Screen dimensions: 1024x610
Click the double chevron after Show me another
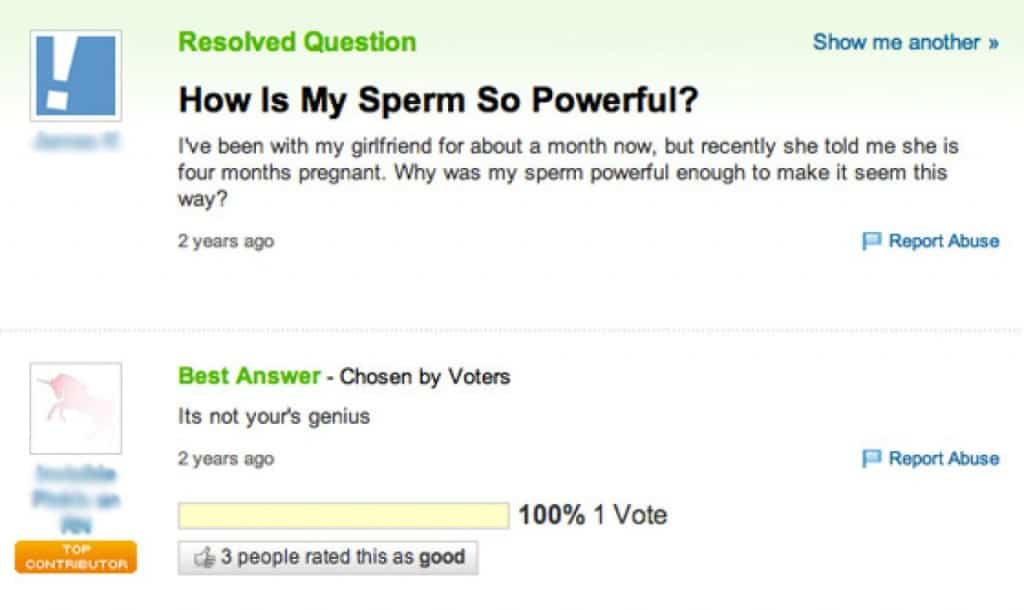click(x=993, y=43)
